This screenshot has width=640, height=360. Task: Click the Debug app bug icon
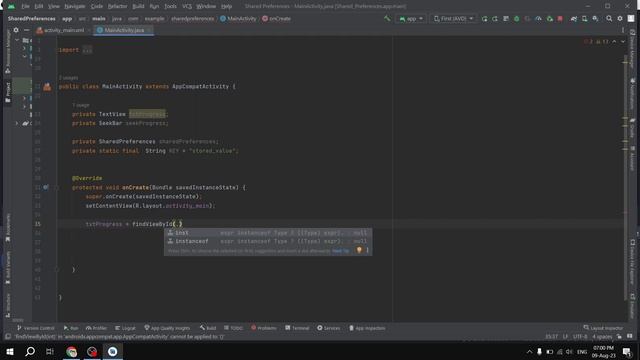pos(516,19)
